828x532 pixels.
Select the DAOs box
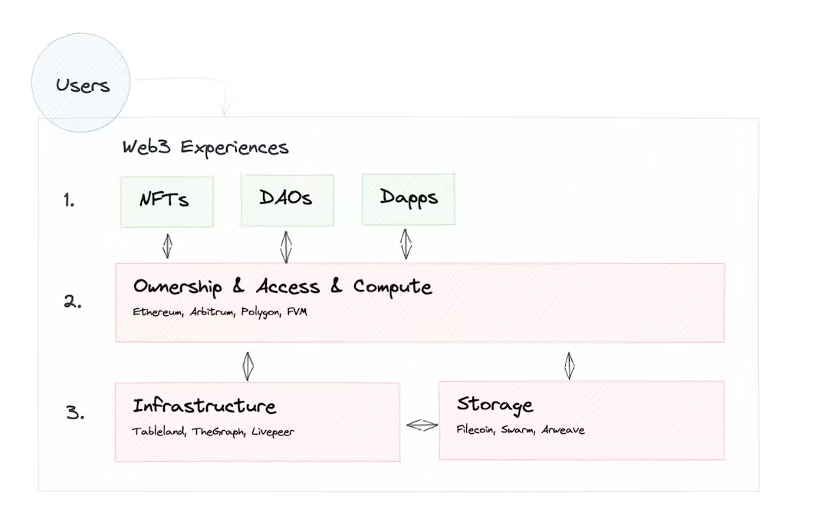286,198
